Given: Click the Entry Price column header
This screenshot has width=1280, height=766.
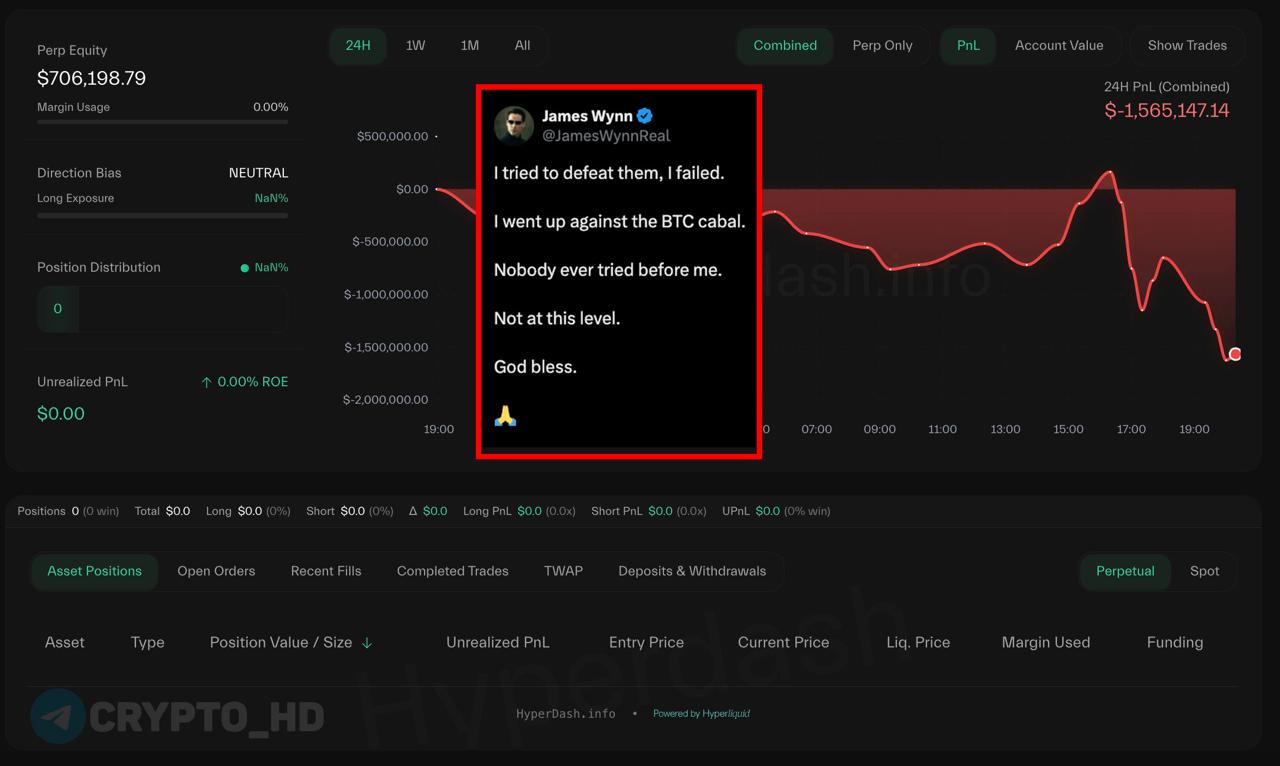Looking at the screenshot, I should point(646,643).
